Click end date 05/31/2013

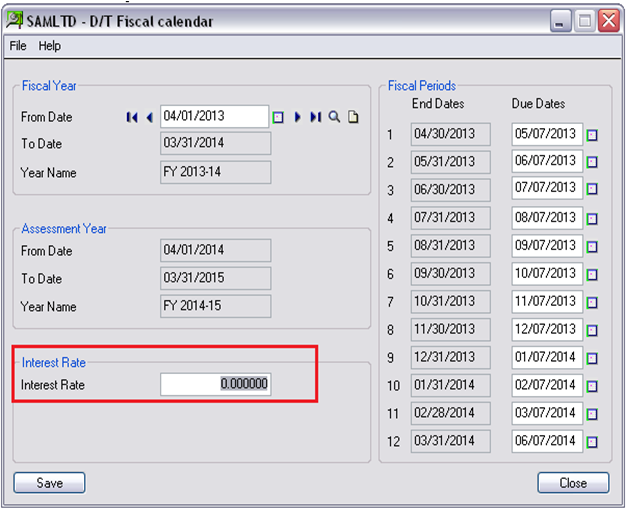451,162
